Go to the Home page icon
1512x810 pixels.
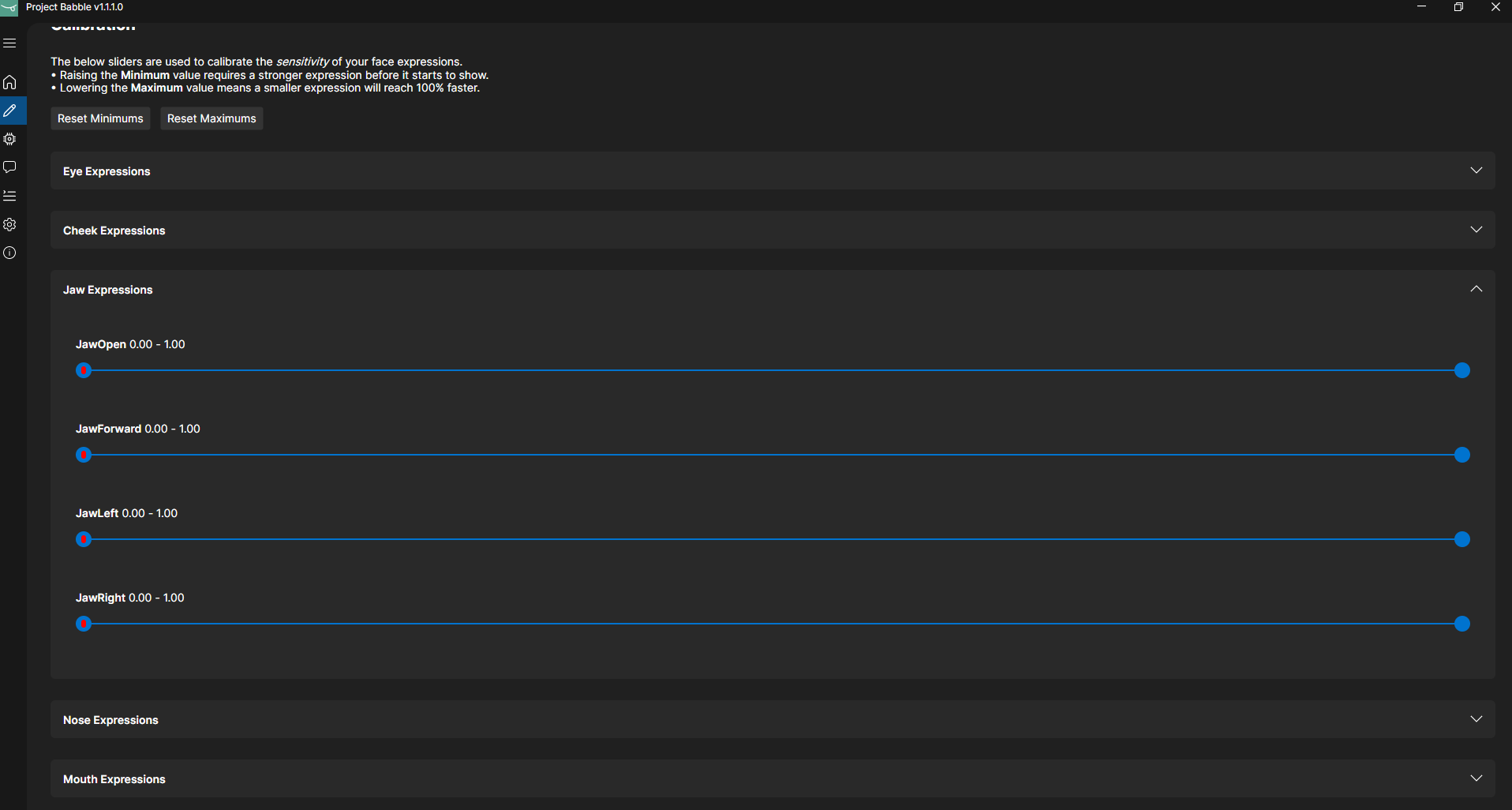click(9, 82)
